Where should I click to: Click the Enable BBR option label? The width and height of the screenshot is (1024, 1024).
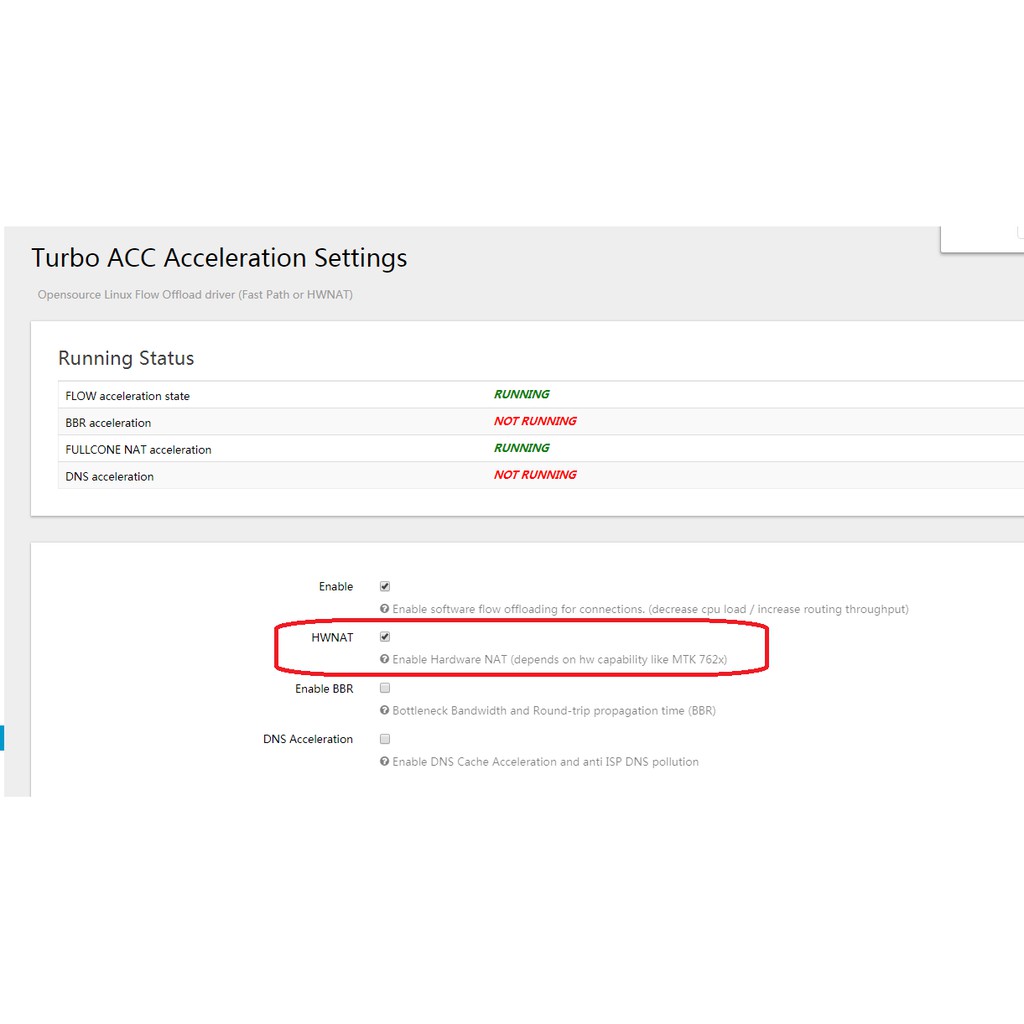tap(324, 689)
